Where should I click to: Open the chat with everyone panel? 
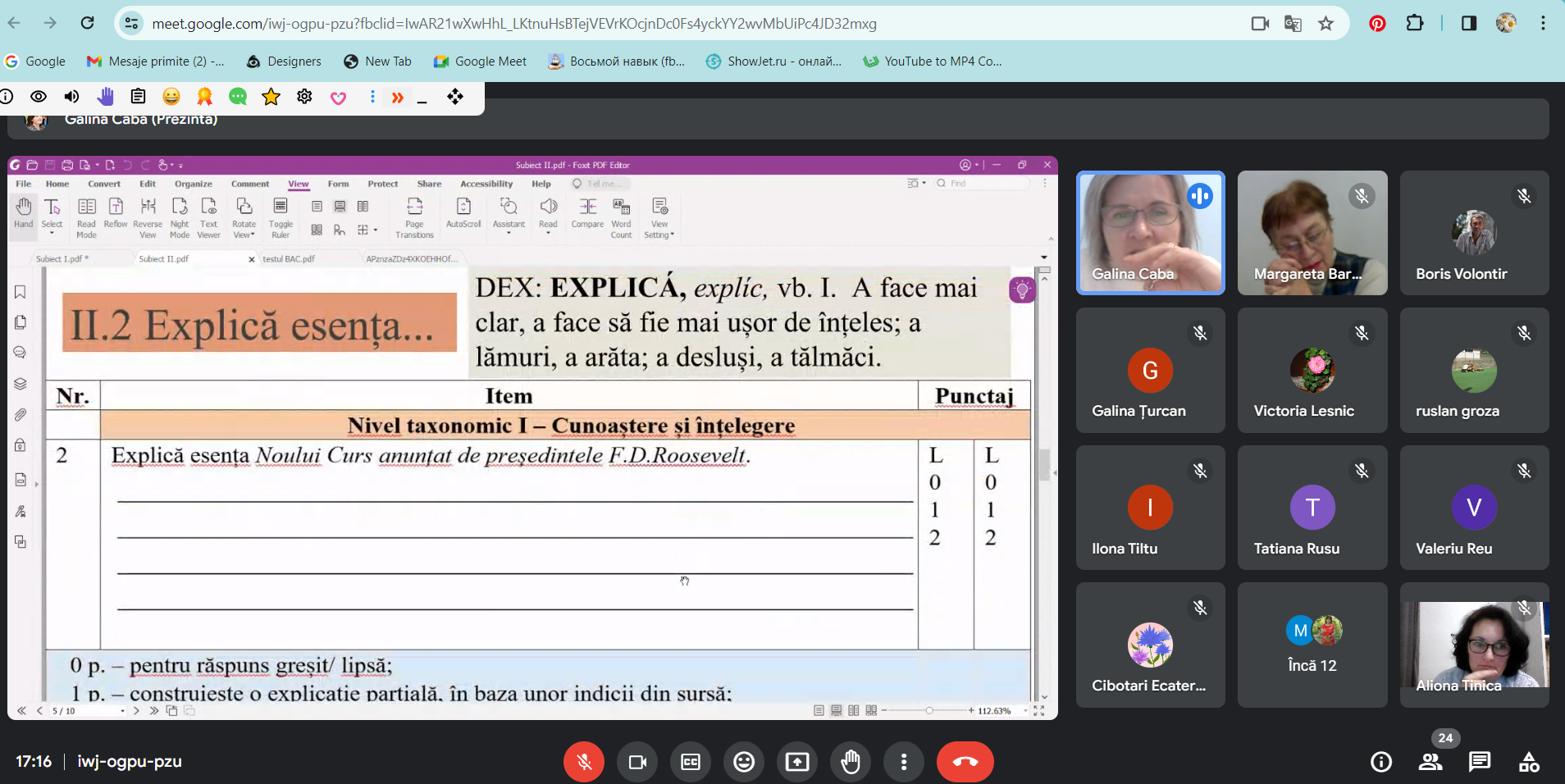click(x=1480, y=762)
